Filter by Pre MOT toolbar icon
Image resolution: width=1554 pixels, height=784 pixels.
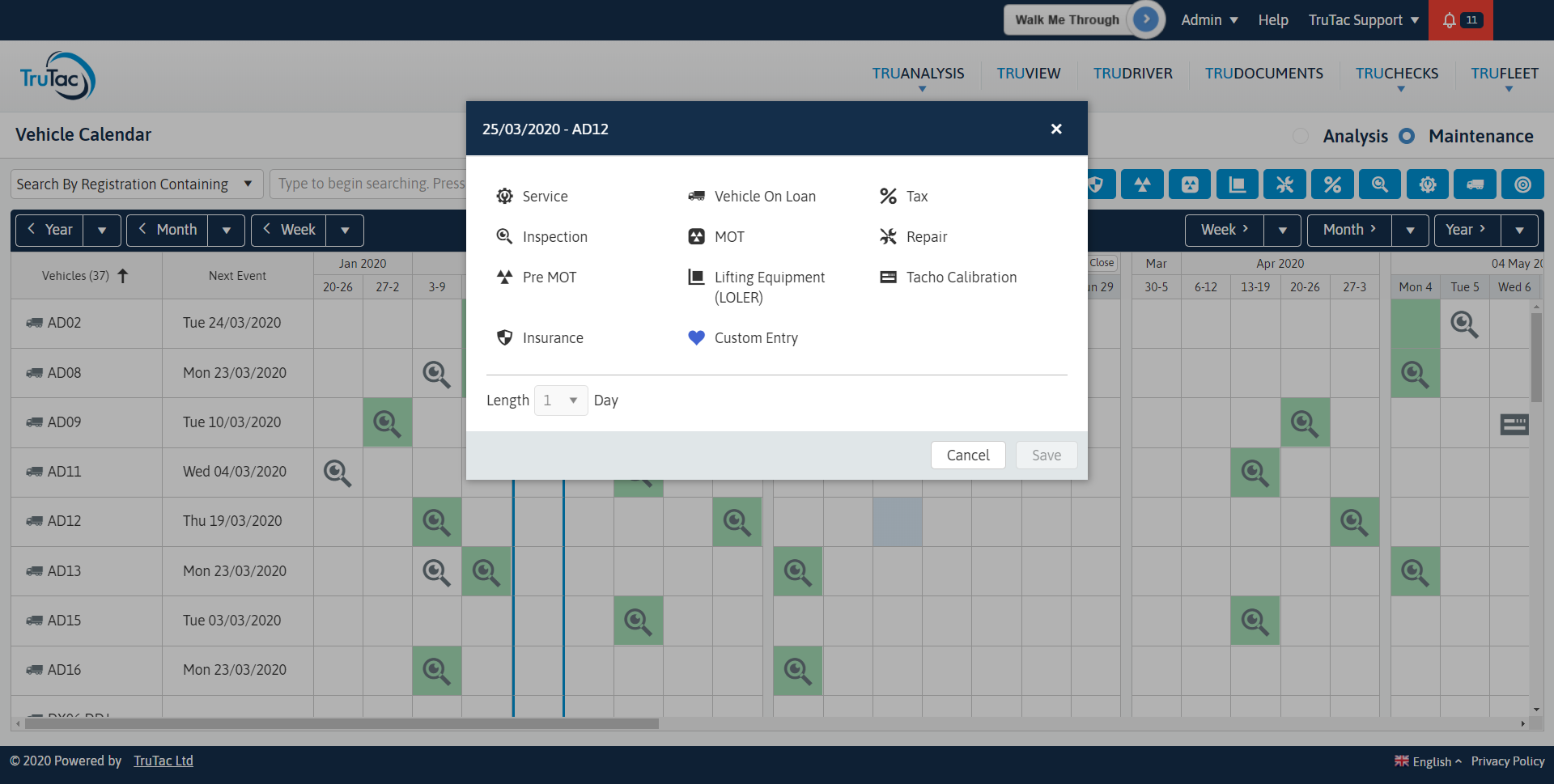point(1142,184)
